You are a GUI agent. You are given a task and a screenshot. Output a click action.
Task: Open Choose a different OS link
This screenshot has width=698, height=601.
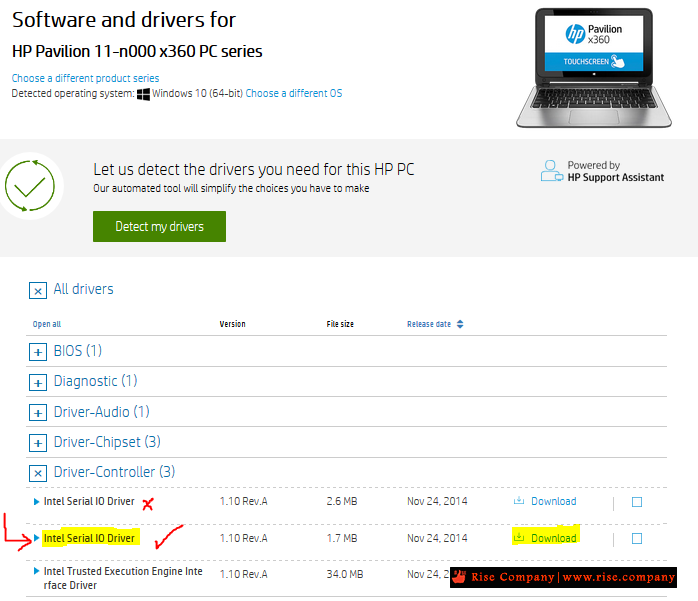coord(294,93)
